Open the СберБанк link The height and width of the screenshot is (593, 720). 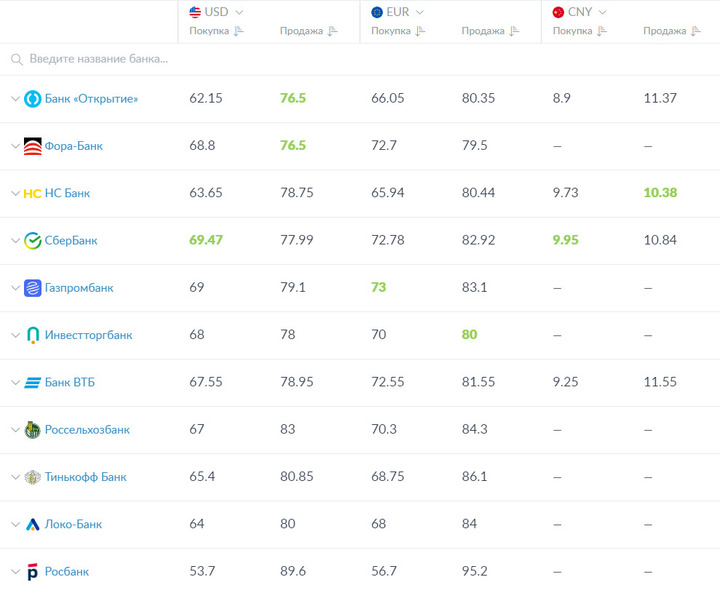coord(71,241)
